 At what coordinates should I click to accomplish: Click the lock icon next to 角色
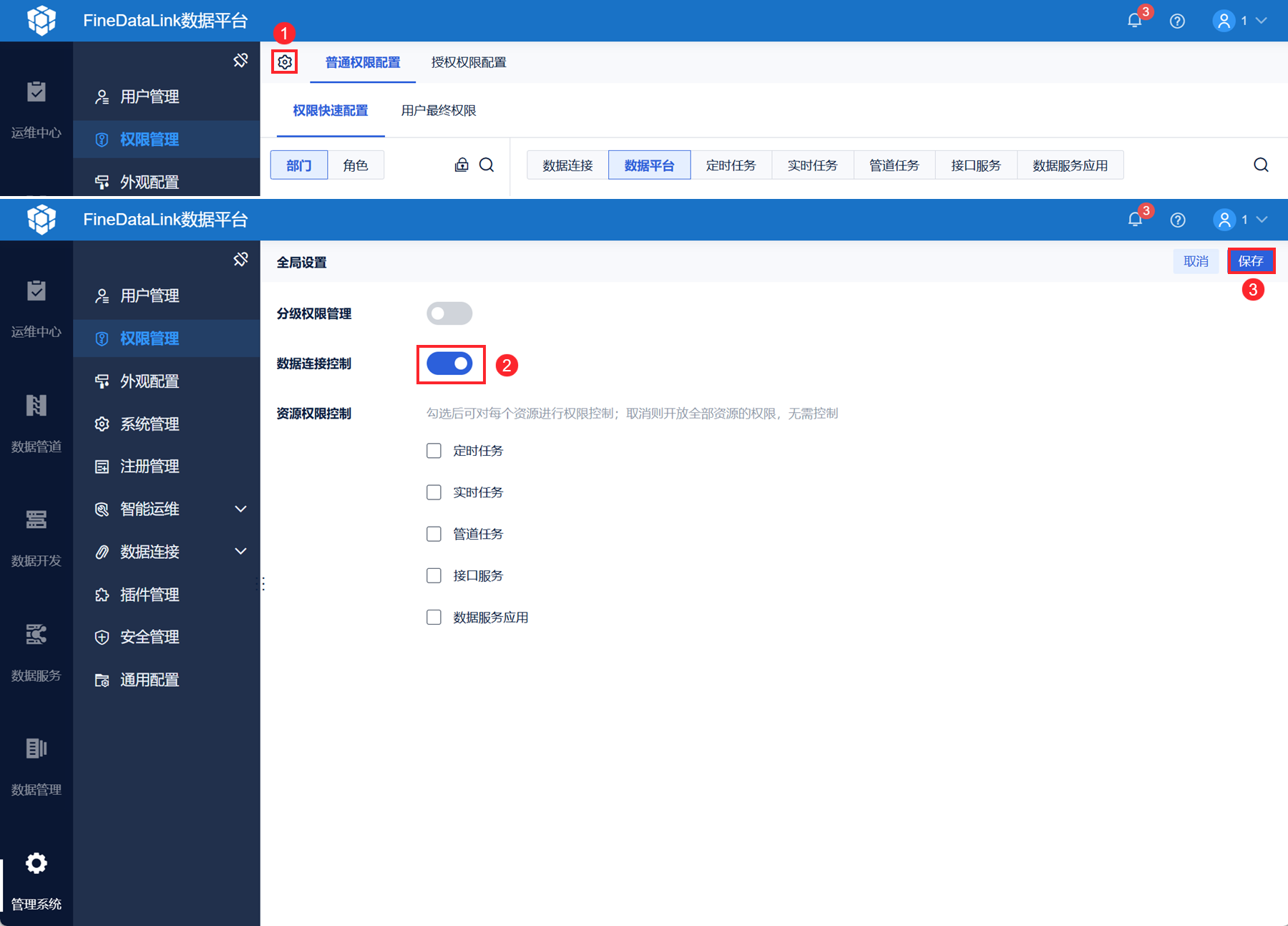point(462,165)
